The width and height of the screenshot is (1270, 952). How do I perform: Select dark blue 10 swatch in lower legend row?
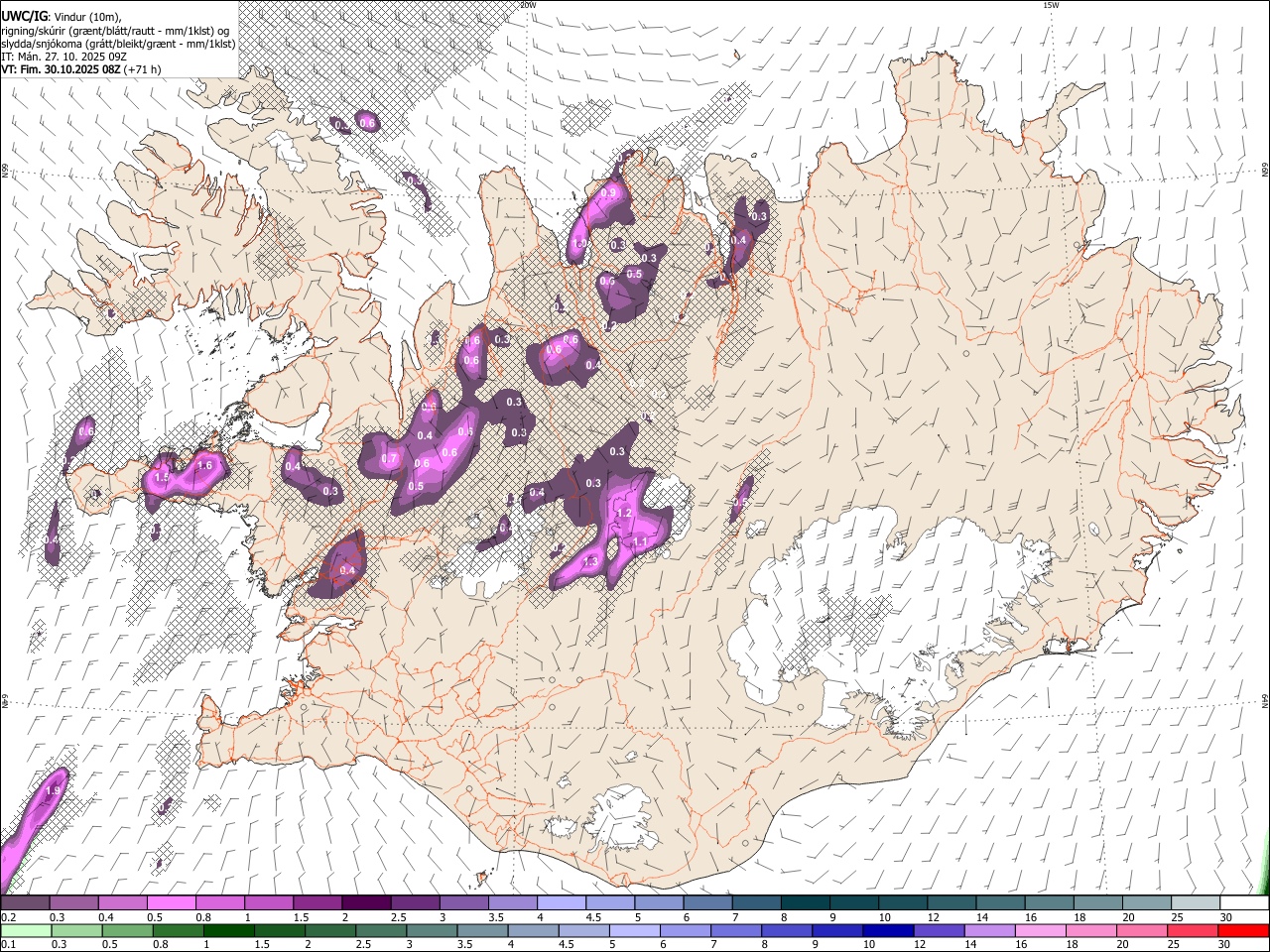pos(887,930)
